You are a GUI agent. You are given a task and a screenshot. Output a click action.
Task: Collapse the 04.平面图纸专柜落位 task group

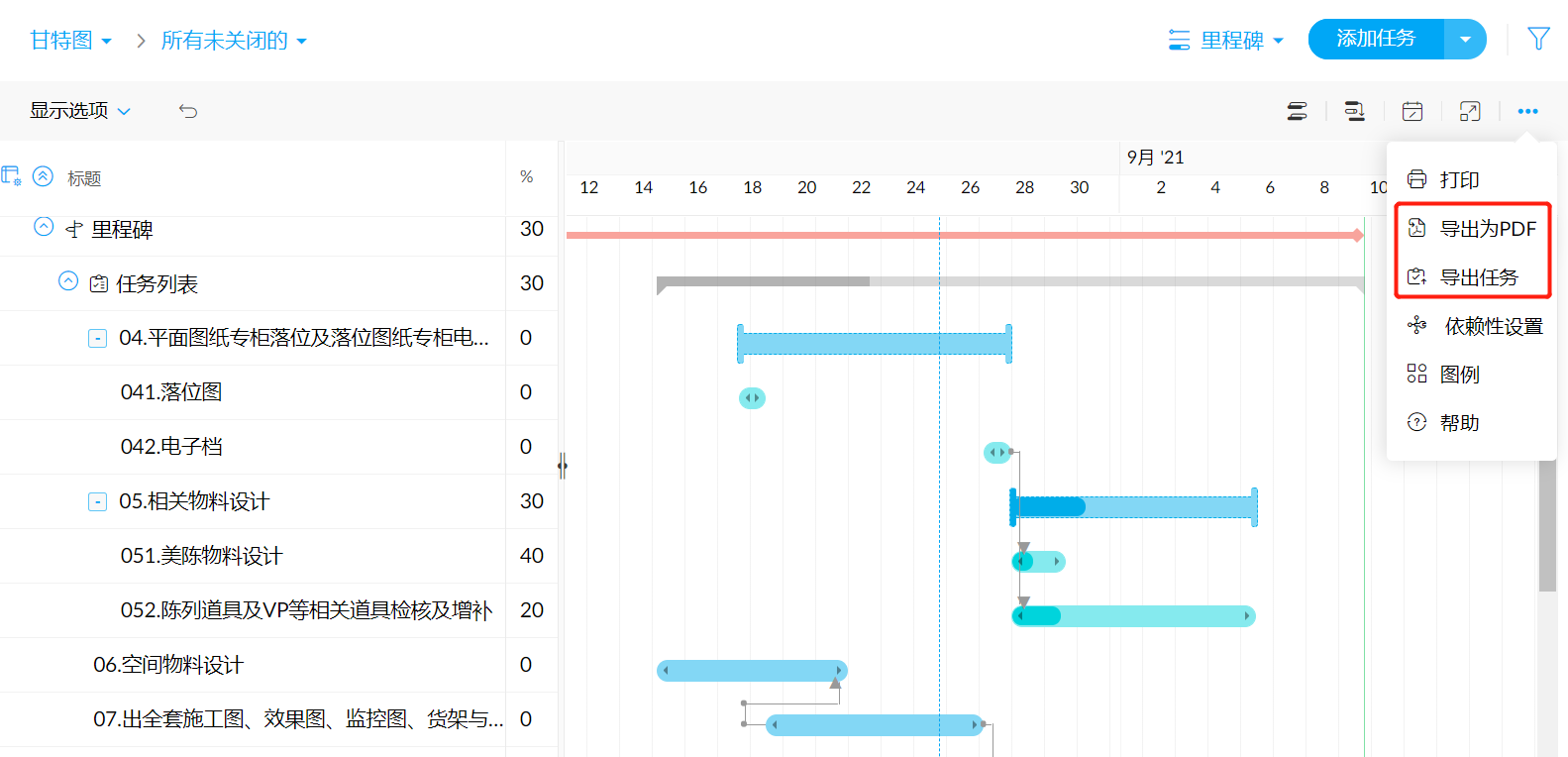coord(98,339)
